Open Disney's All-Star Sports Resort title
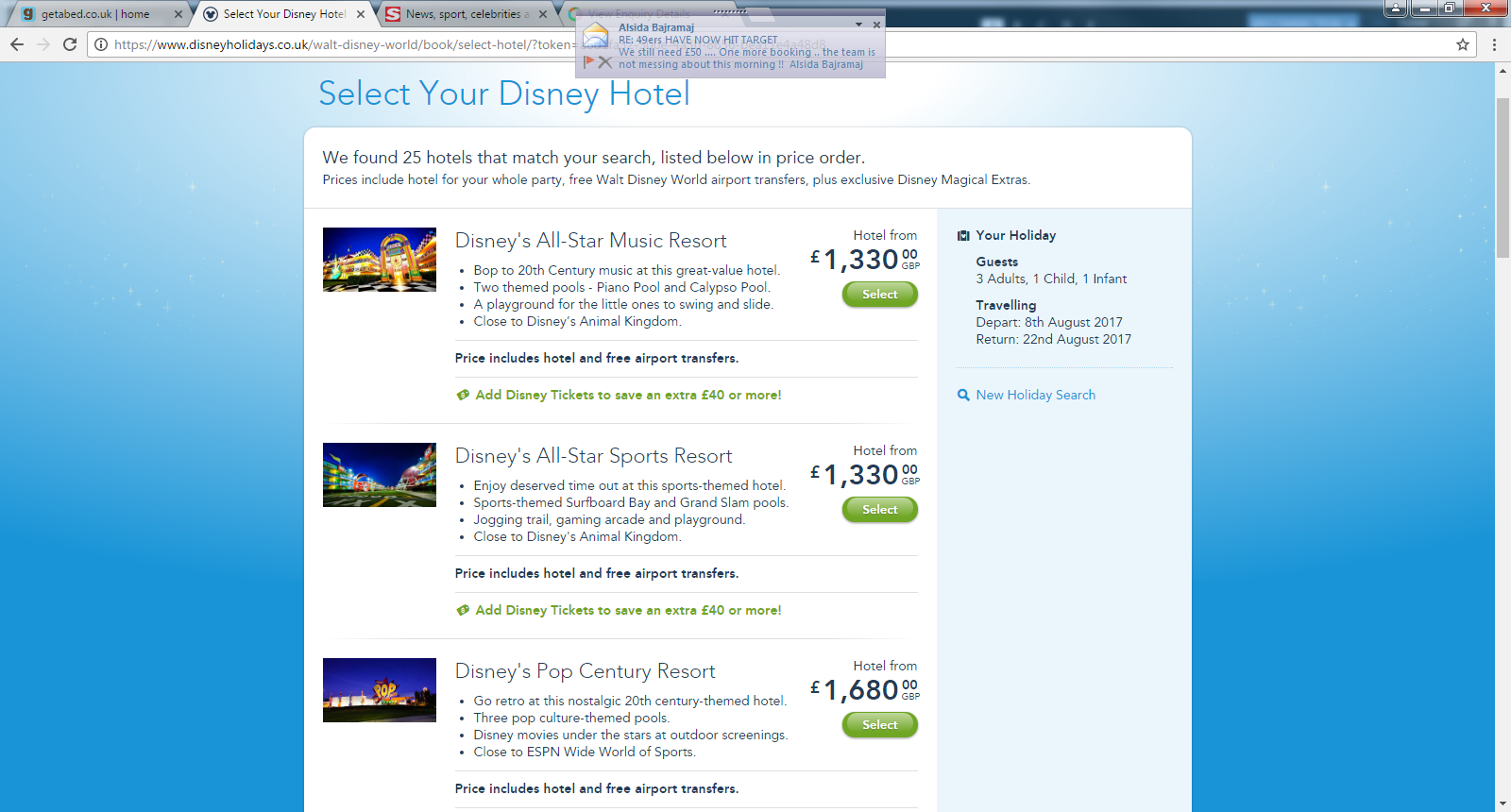This screenshot has height=812, width=1511. pyautogui.click(x=594, y=456)
